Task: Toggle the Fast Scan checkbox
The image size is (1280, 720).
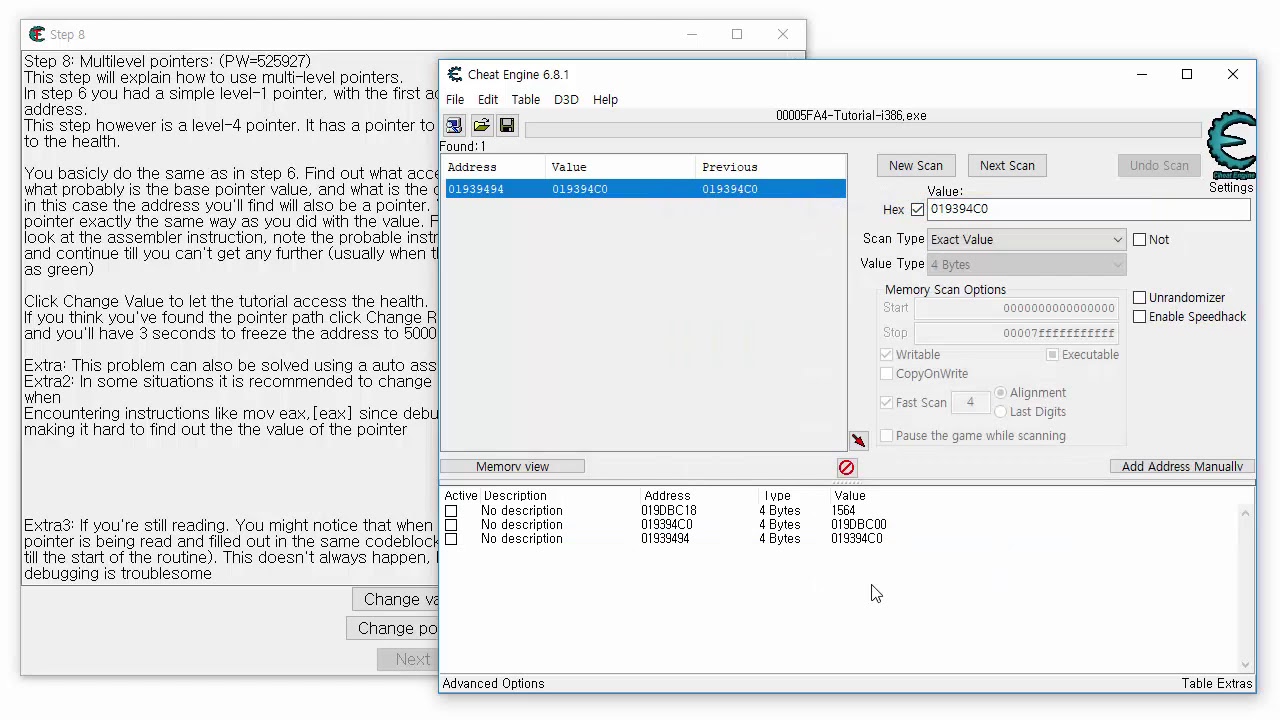Action: point(886,402)
